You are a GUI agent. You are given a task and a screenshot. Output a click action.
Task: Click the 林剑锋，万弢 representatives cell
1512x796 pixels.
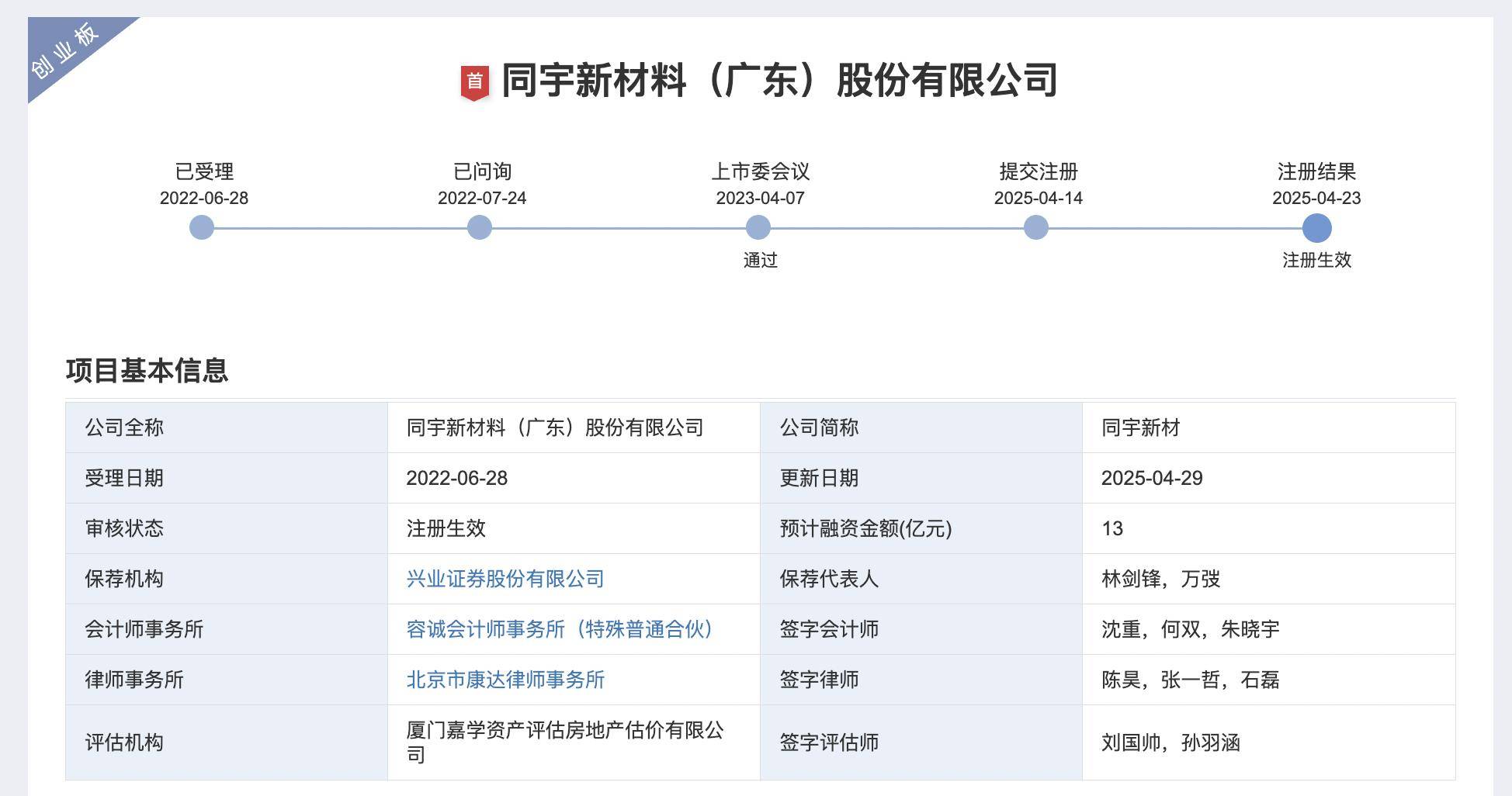[1268, 579]
